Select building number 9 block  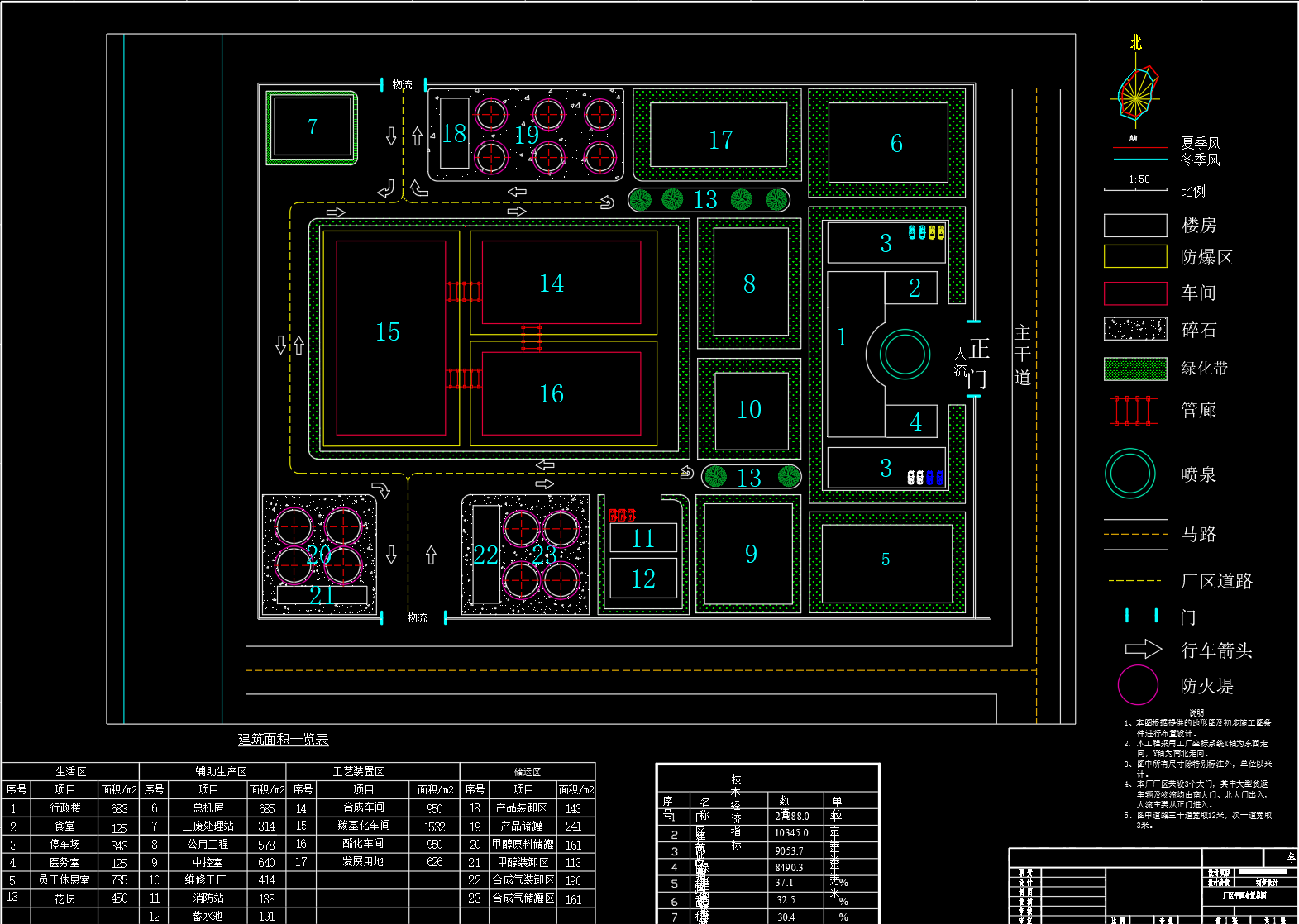coord(750,554)
